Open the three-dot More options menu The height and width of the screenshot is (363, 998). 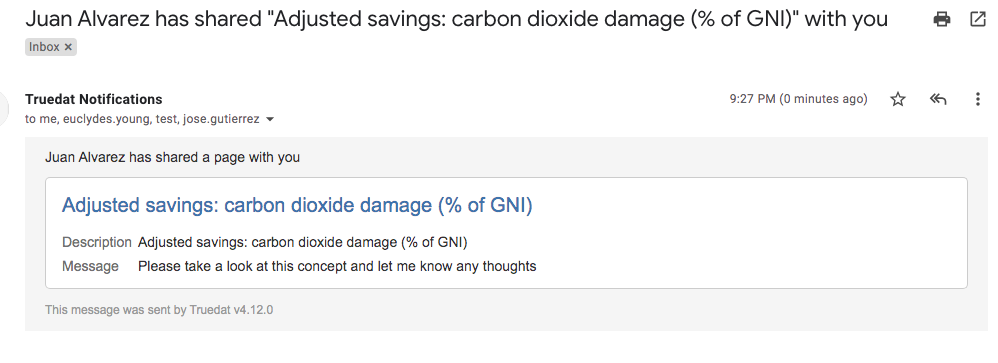978,99
